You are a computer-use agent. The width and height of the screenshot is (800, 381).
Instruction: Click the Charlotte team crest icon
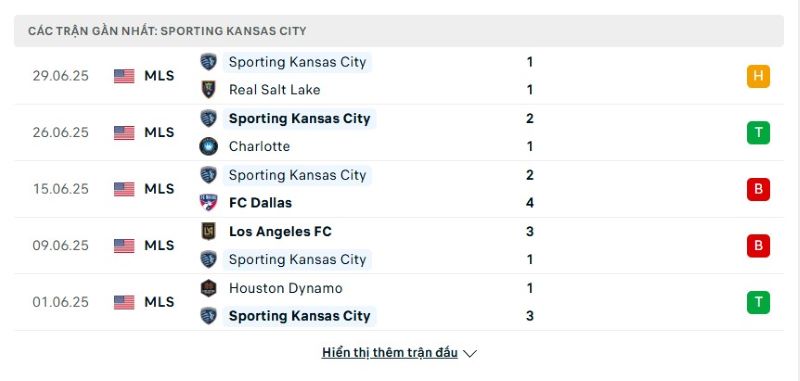tap(208, 146)
